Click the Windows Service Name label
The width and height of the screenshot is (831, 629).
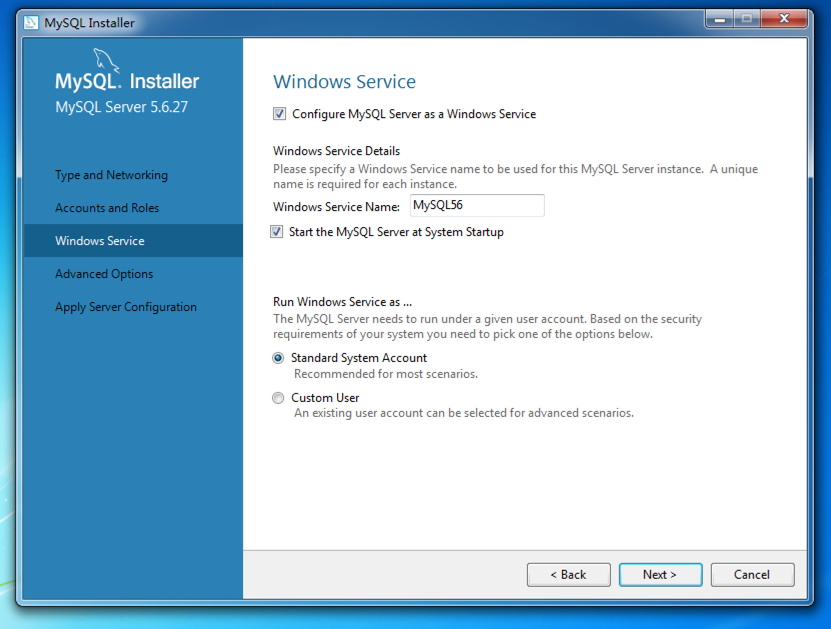point(337,207)
